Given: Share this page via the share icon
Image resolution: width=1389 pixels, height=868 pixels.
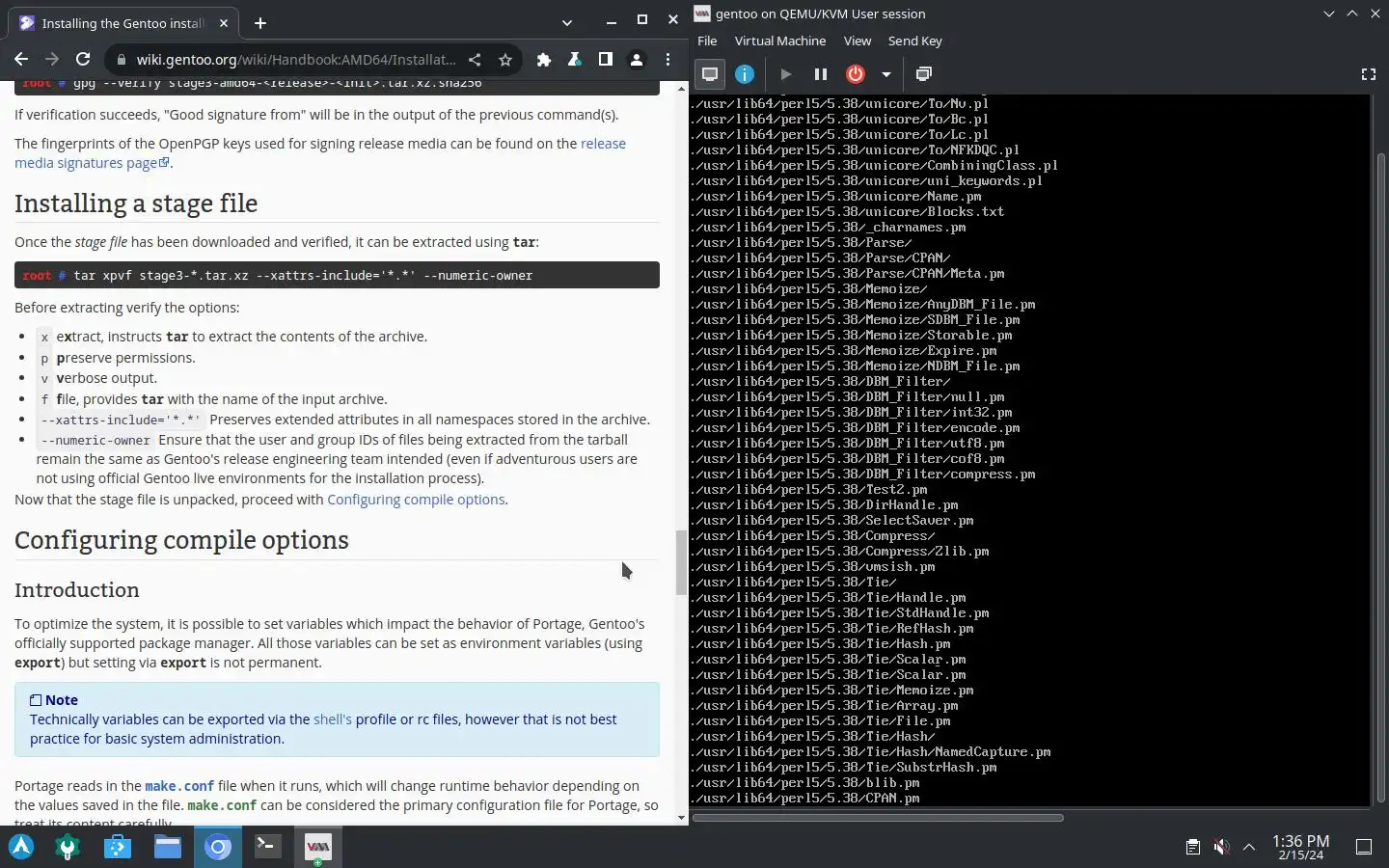Looking at the screenshot, I should (475, 60).
